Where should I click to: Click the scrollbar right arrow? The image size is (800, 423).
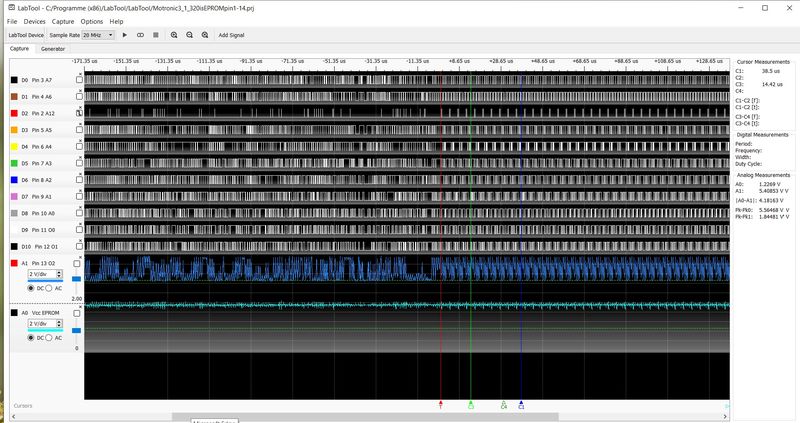click(x=725, y=417)
